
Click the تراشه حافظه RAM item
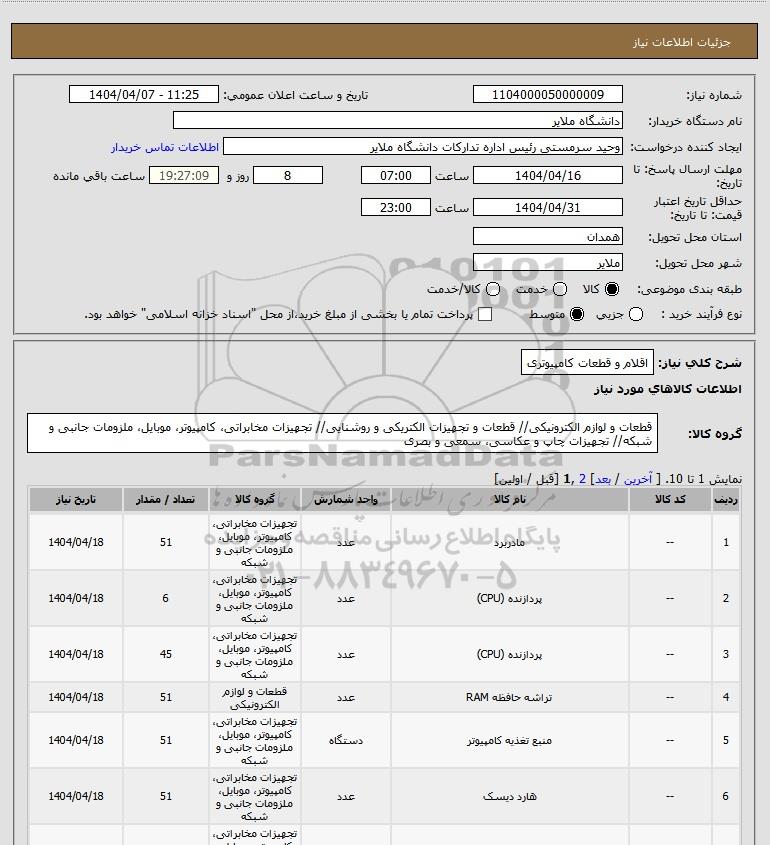pyautogui.click(x=509, y=697)
